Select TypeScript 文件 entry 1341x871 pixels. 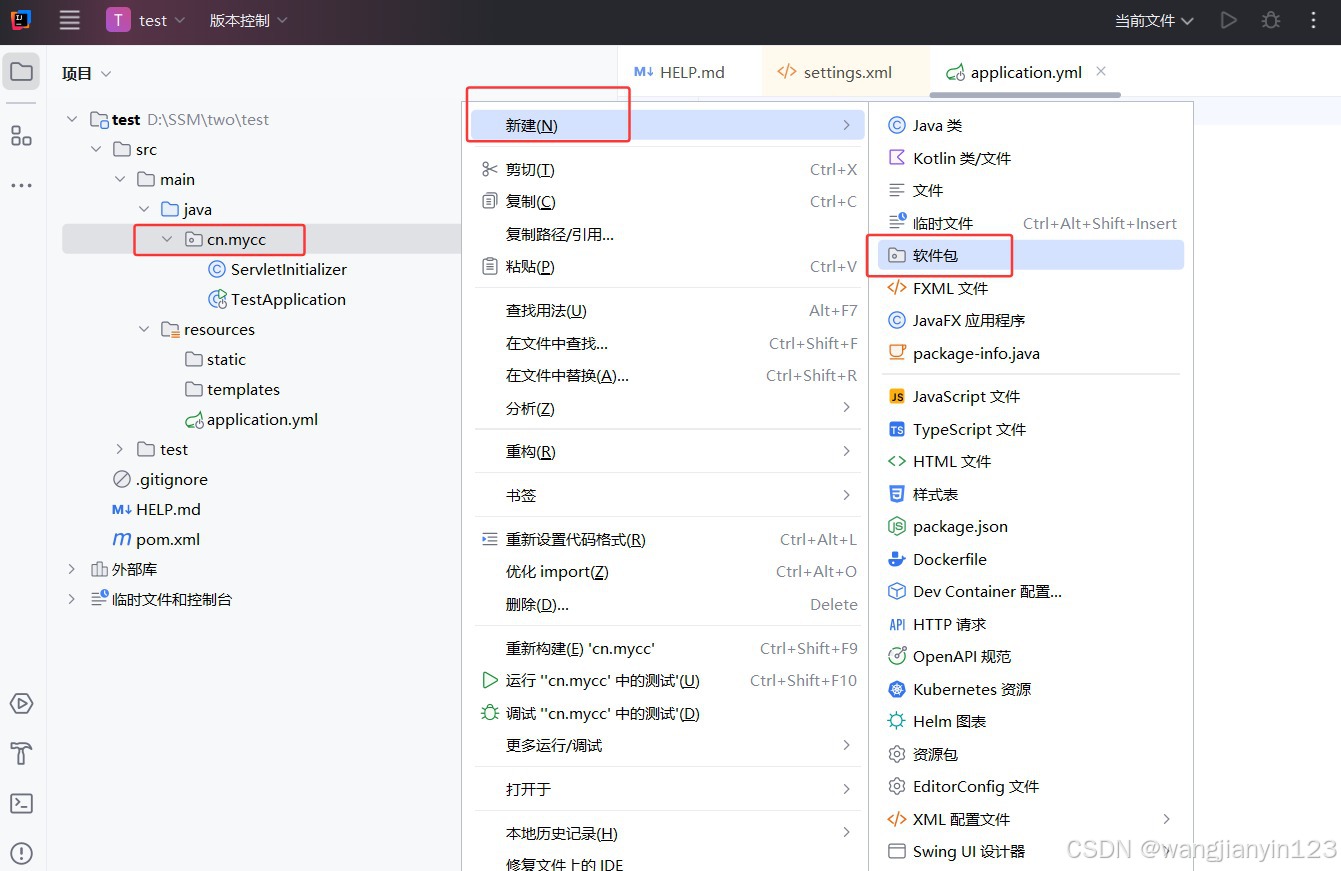(1031, 429)
